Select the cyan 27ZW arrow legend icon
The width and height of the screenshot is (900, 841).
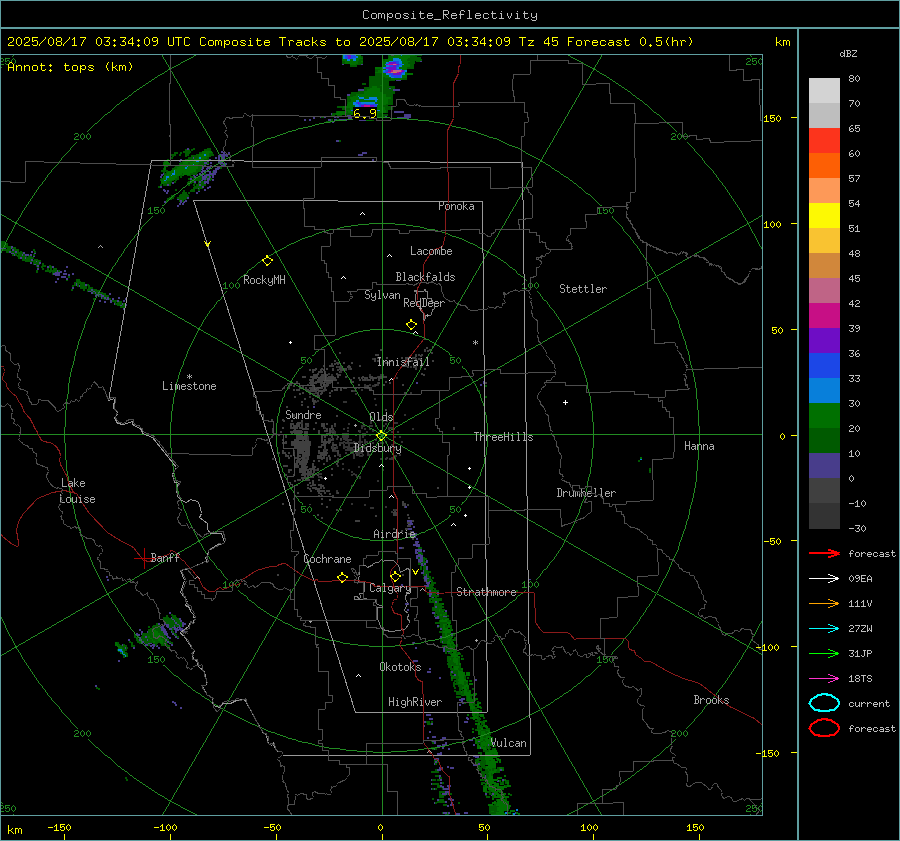coord(824,629)
